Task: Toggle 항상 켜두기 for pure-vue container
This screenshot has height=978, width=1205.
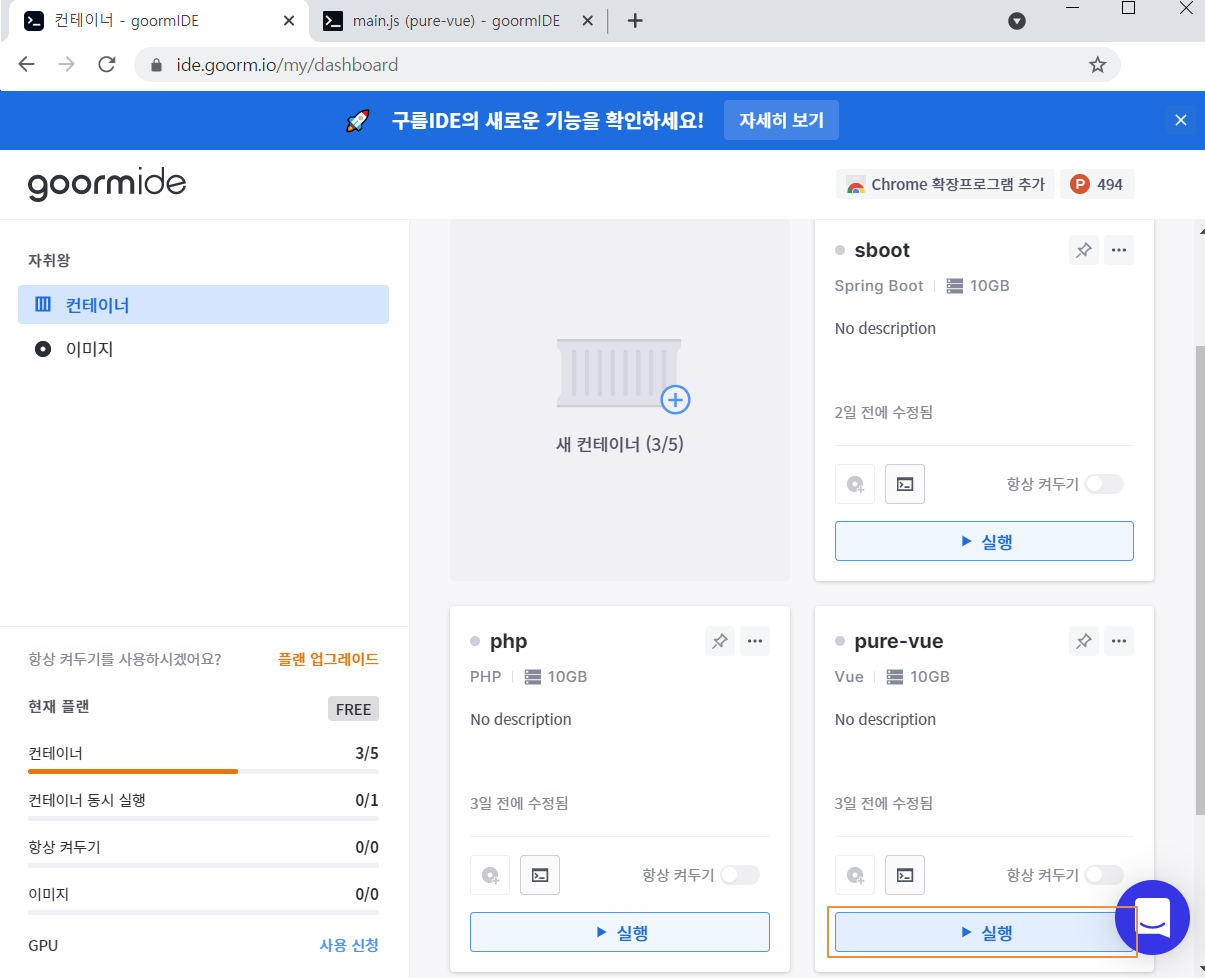Action: coord(1104,875)
